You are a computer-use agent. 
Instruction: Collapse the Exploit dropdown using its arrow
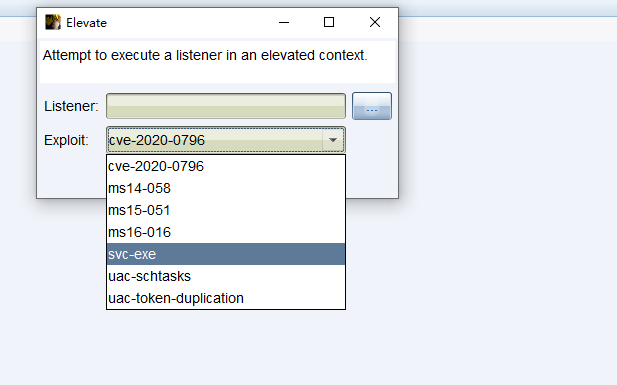point(333,140)
